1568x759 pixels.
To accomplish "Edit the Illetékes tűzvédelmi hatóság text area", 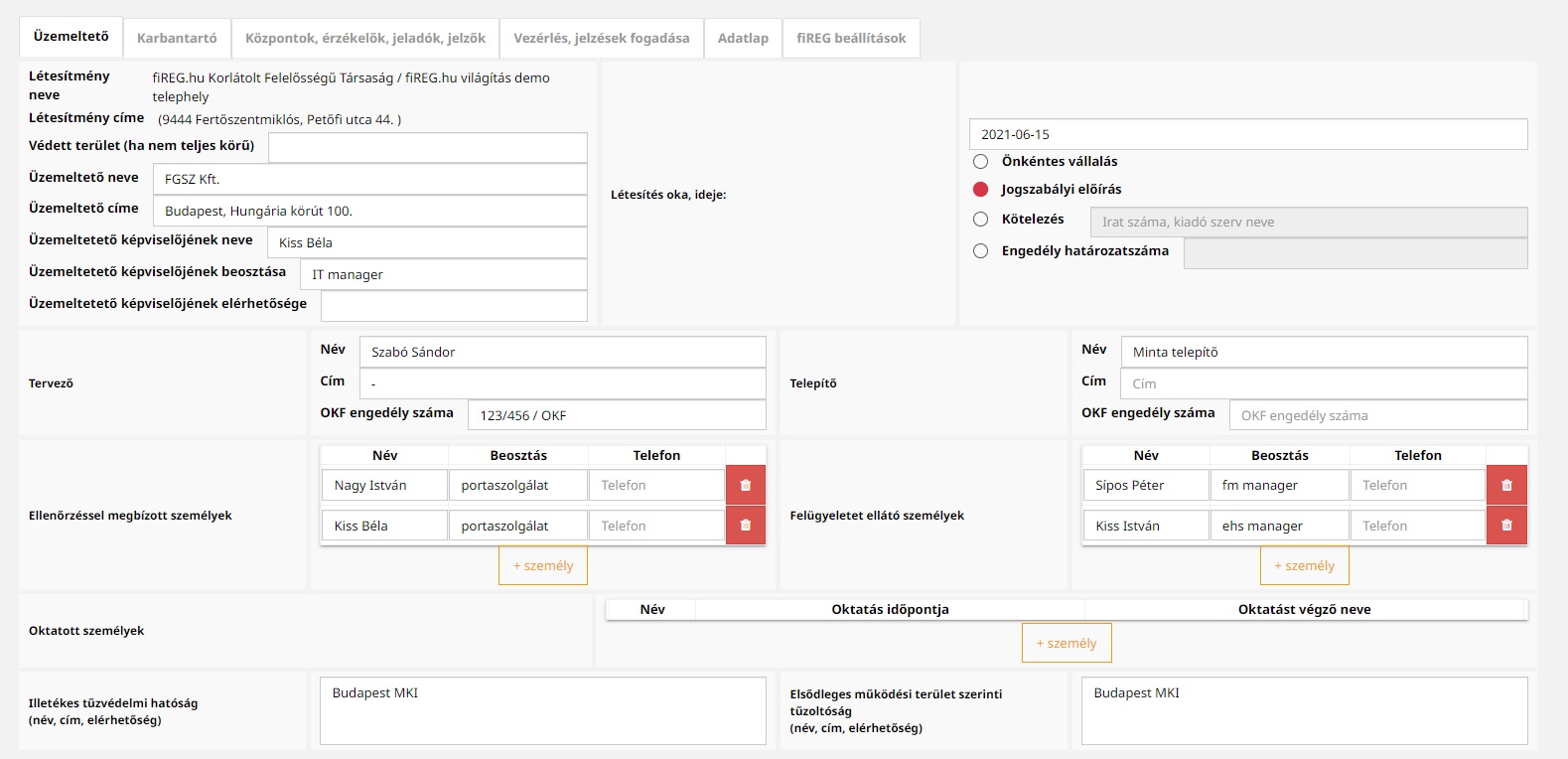I will click(543, 711).
